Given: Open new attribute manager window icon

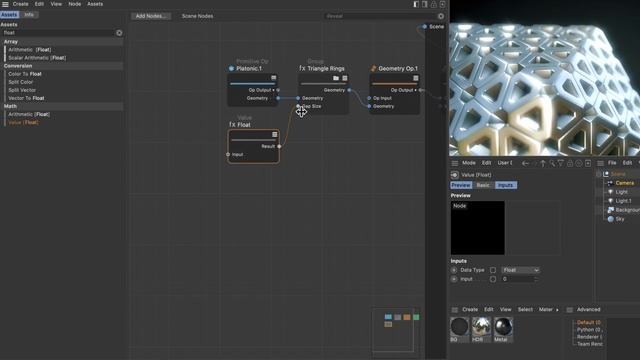Looking at the screenshot, I should coord(588,163).
